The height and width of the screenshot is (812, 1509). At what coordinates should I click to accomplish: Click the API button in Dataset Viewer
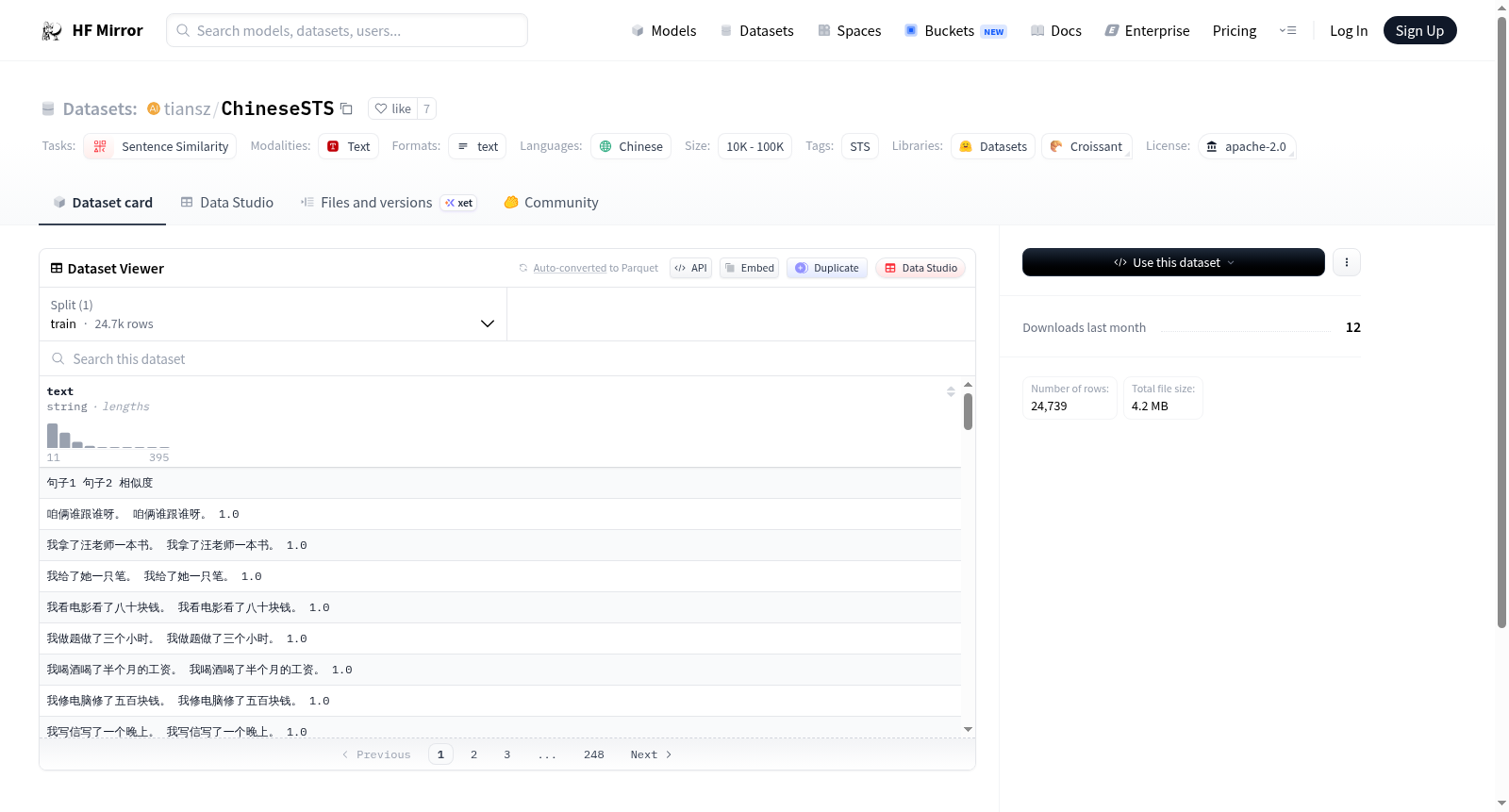tap(690, 268)
